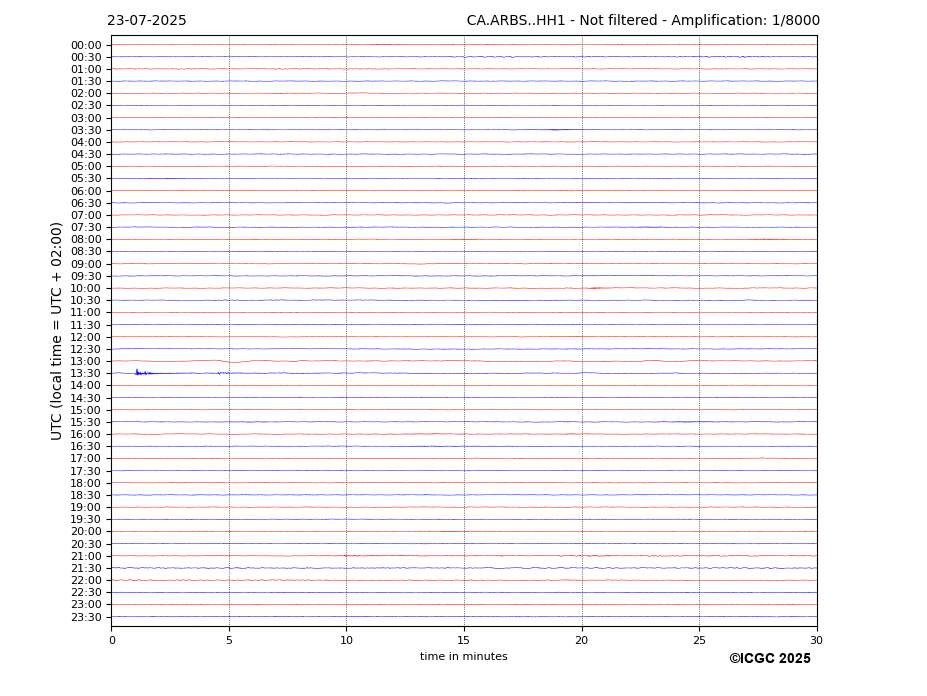Click the dark blue mark on the 03:30 trace near minute 19

(x=559, y=130)
